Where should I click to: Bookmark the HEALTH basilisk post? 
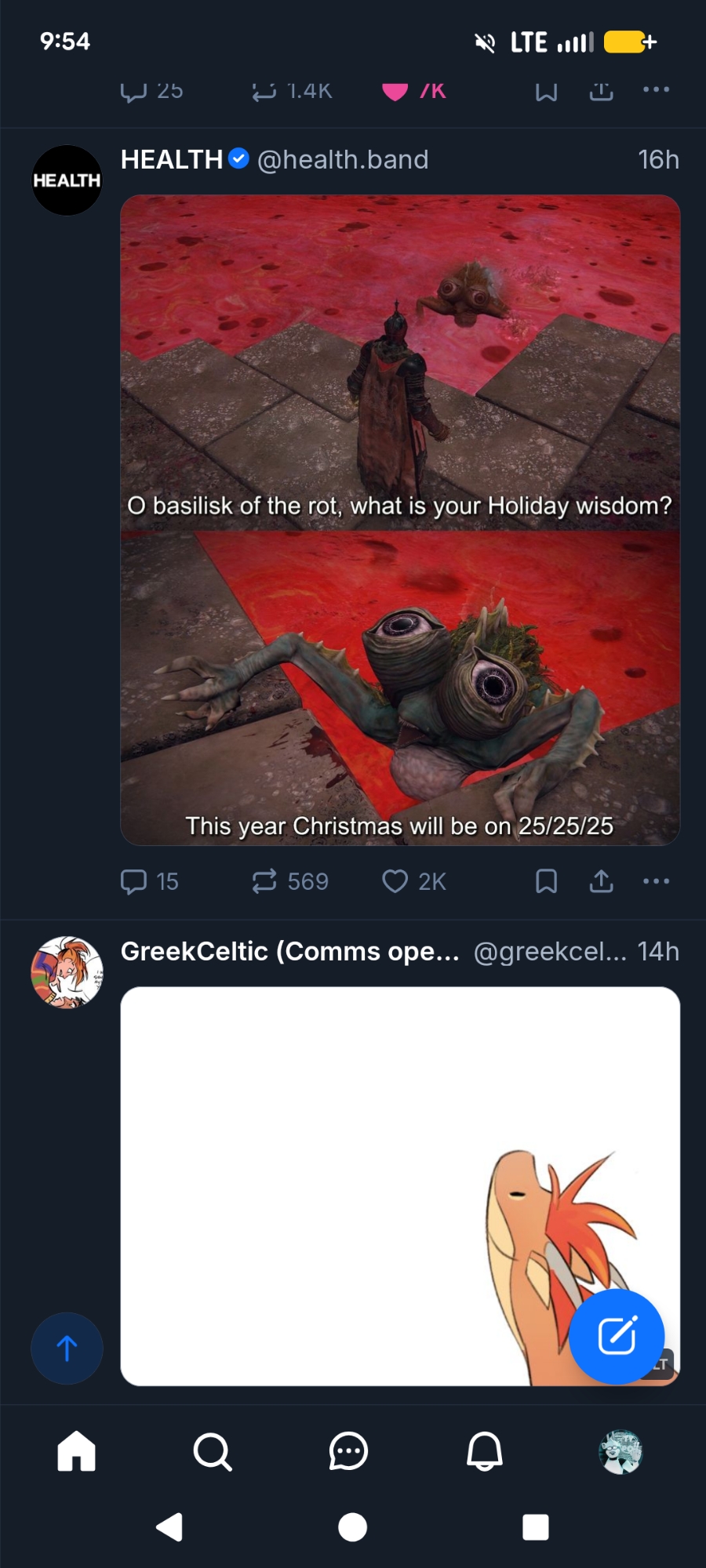pyautogui.click(x=546, y=881)
